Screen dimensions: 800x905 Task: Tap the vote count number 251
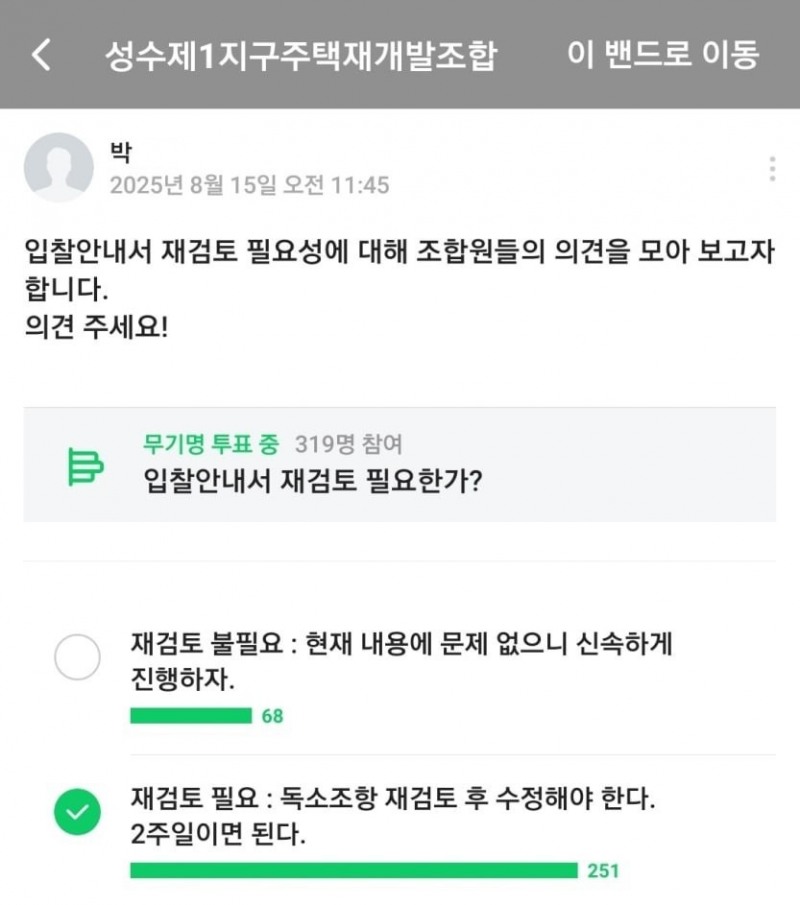click(603, 870)
